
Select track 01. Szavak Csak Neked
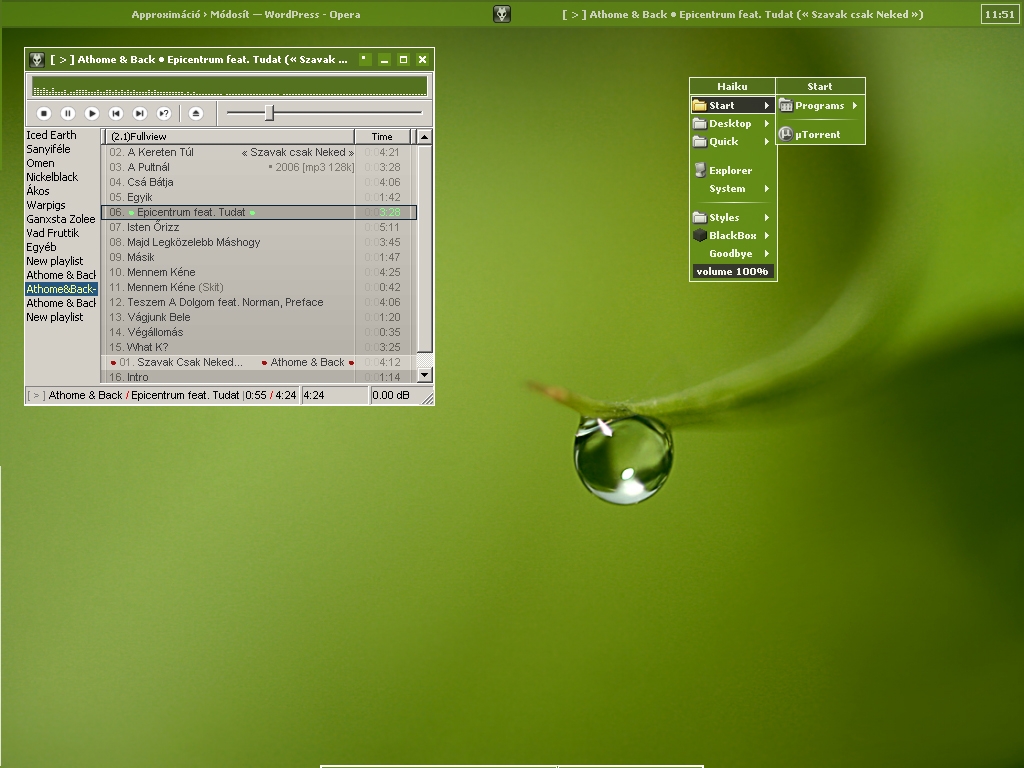click(x=259, y=362)
